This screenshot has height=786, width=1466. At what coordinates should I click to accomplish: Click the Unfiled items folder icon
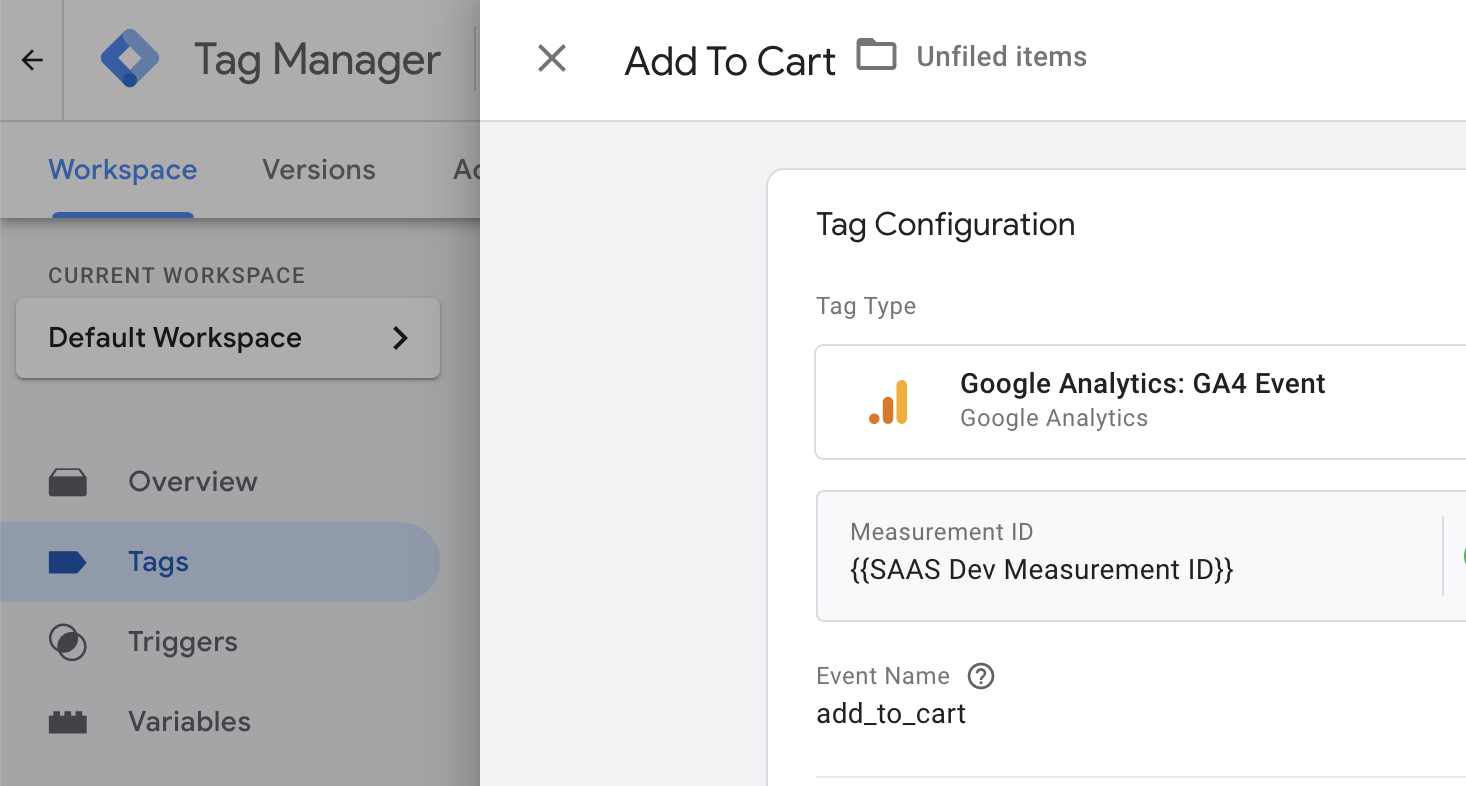pos(876,55)
